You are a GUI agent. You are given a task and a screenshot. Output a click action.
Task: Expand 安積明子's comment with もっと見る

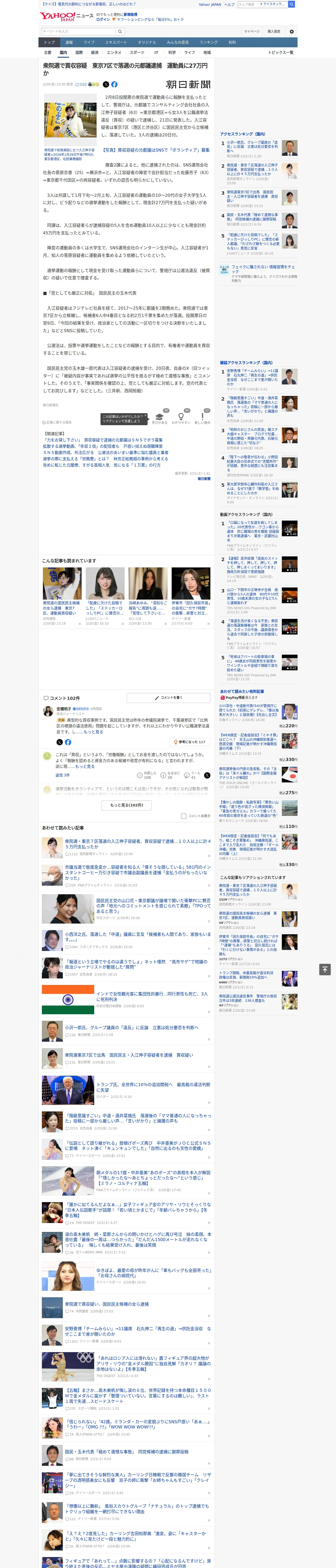(94, 732)
